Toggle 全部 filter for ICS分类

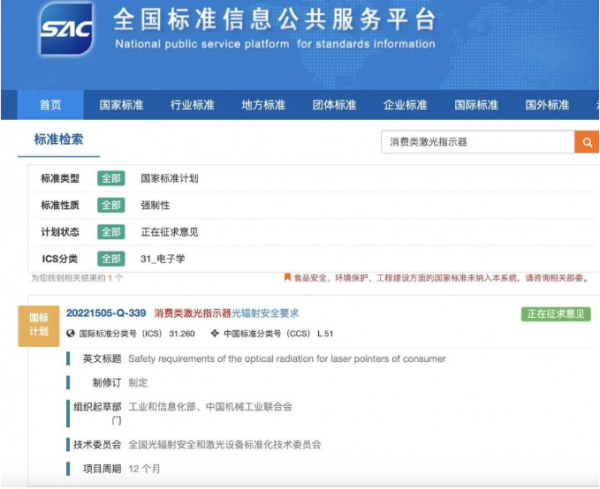(110, 259)
